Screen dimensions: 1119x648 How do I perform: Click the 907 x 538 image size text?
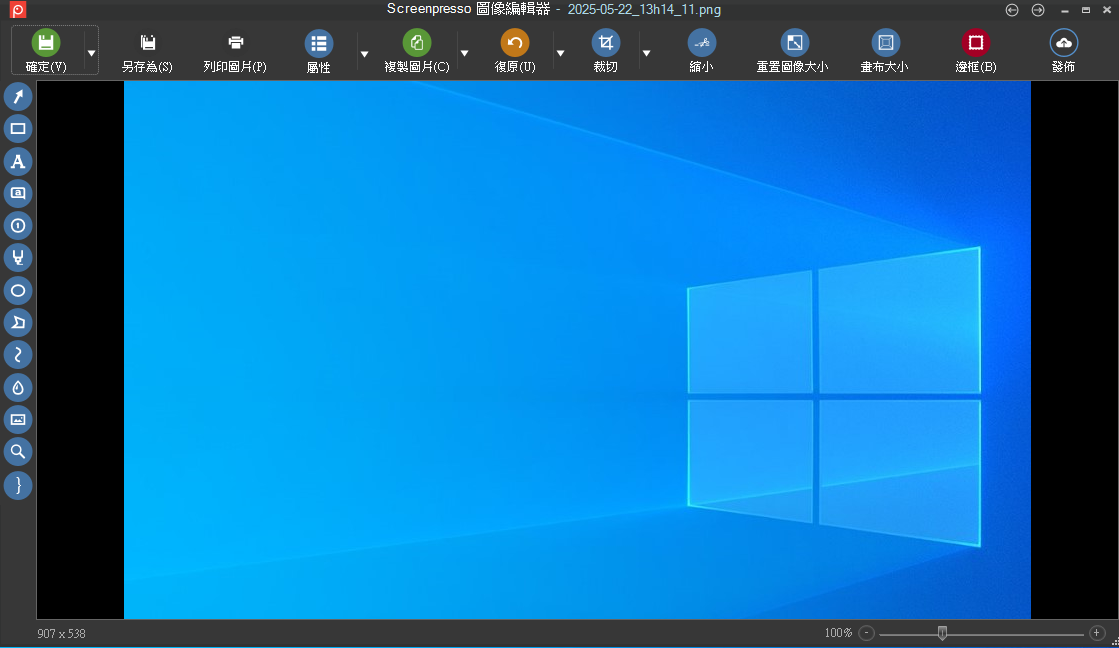click(61, 634)
